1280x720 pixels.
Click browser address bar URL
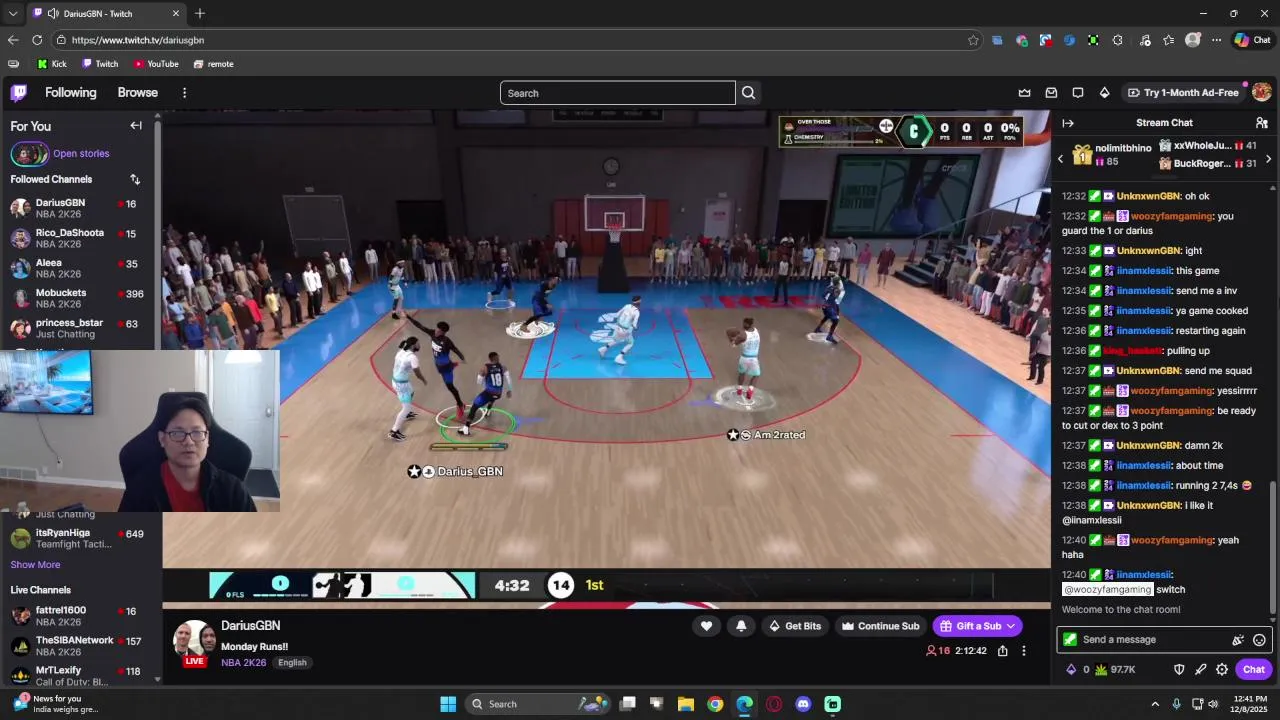click(138, 40)
